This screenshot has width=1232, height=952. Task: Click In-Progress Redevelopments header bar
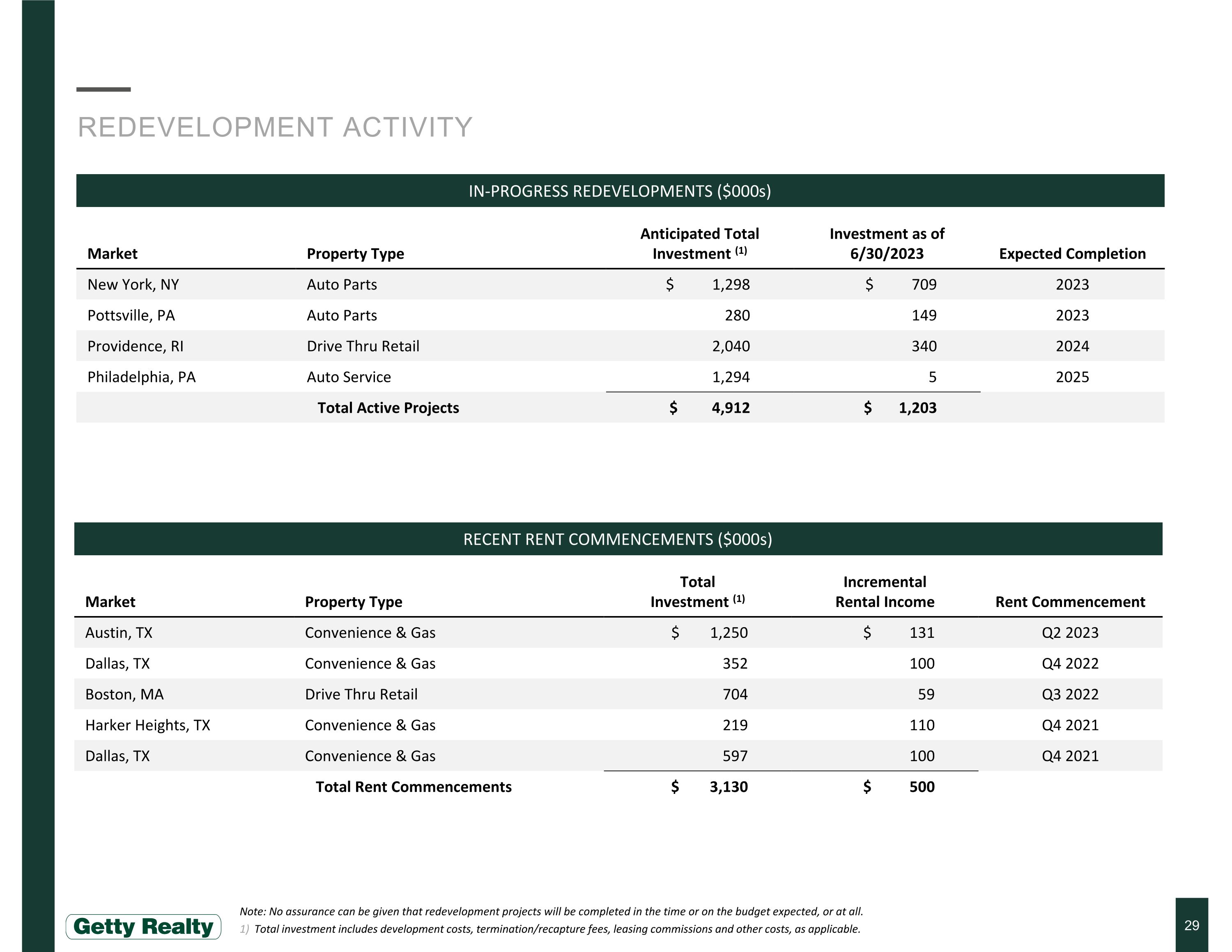(620, 191)
